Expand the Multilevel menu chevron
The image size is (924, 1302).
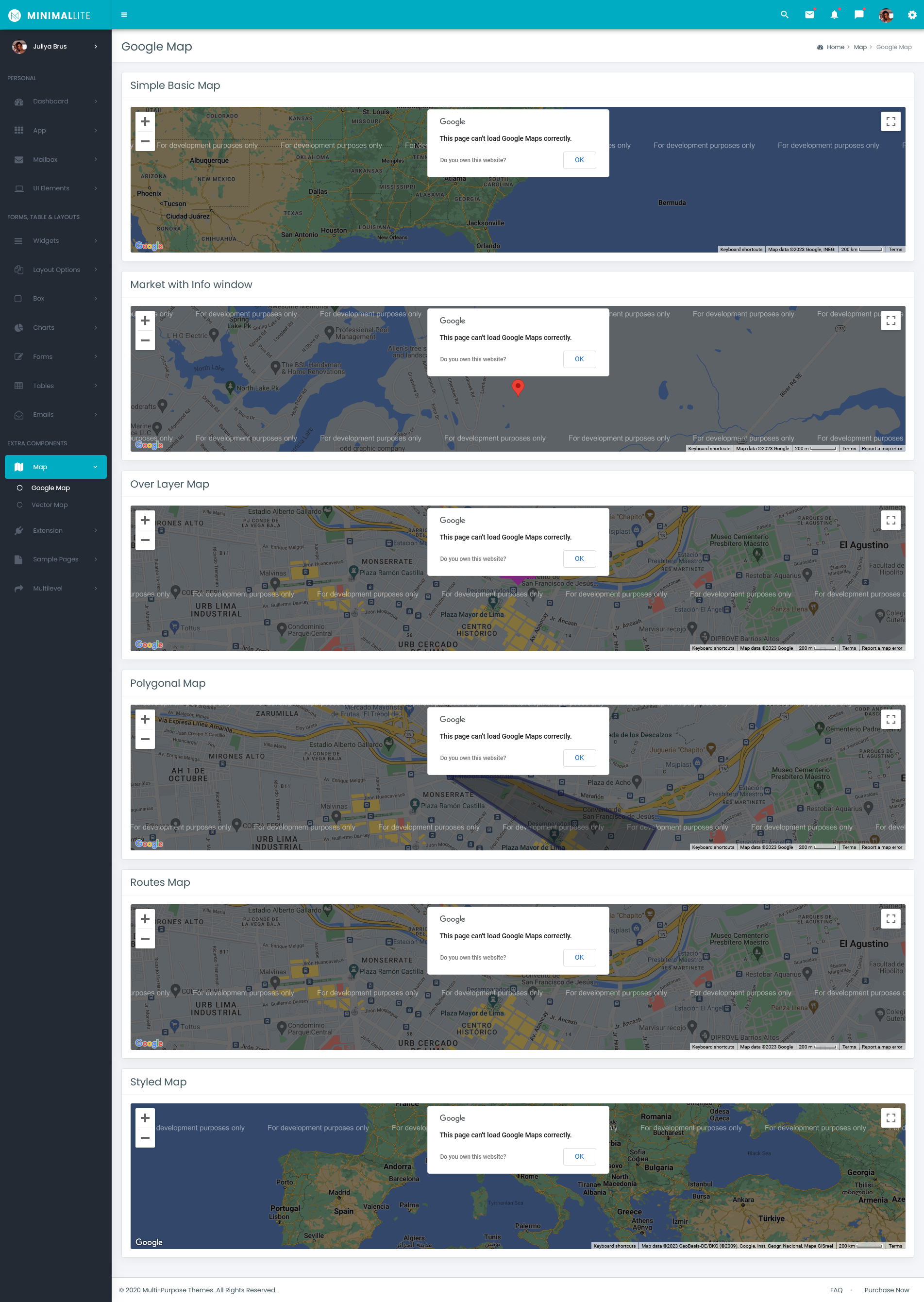(96, 589)
